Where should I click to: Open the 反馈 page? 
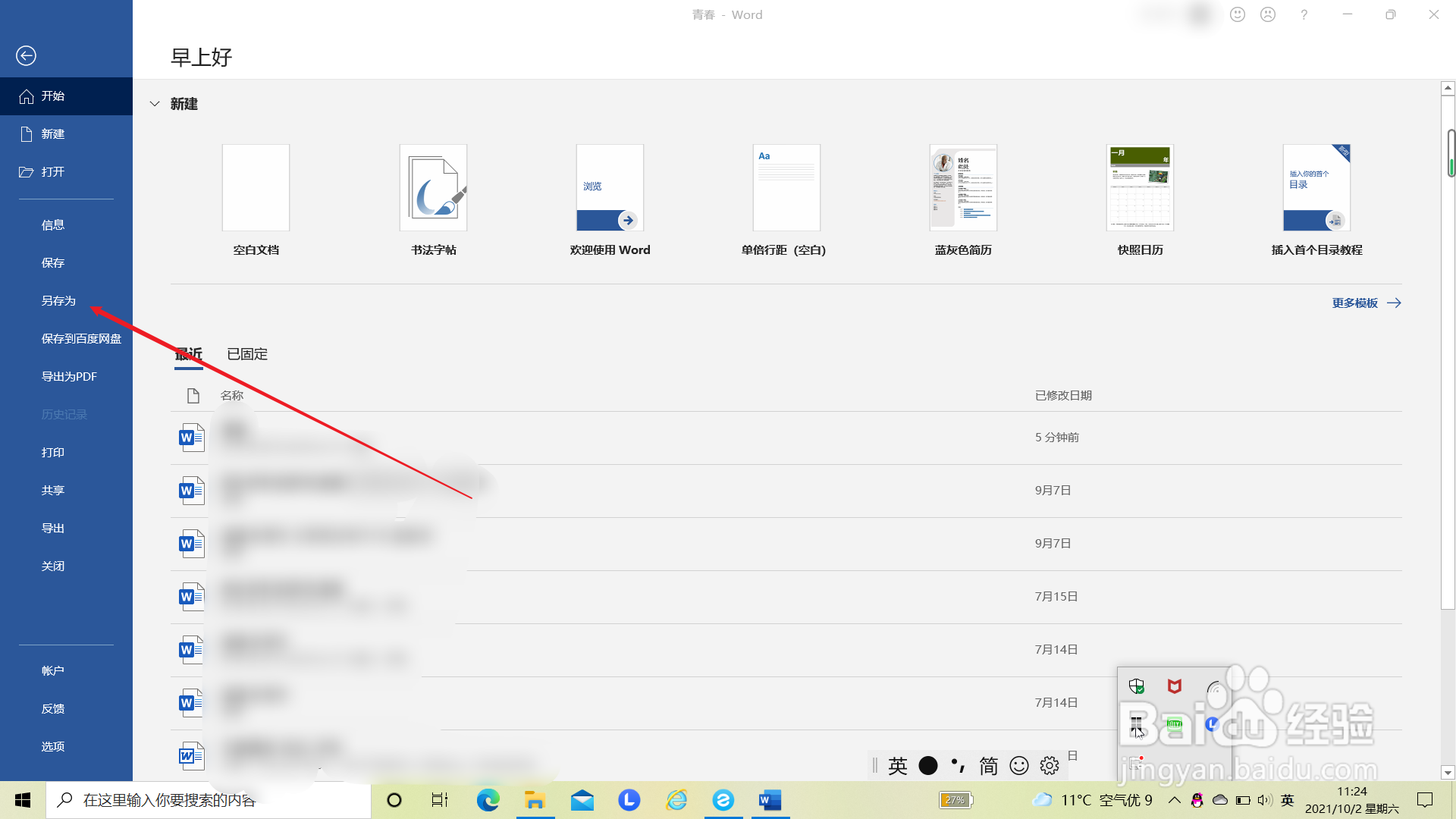pyautogui.click(x=66, y=709)
